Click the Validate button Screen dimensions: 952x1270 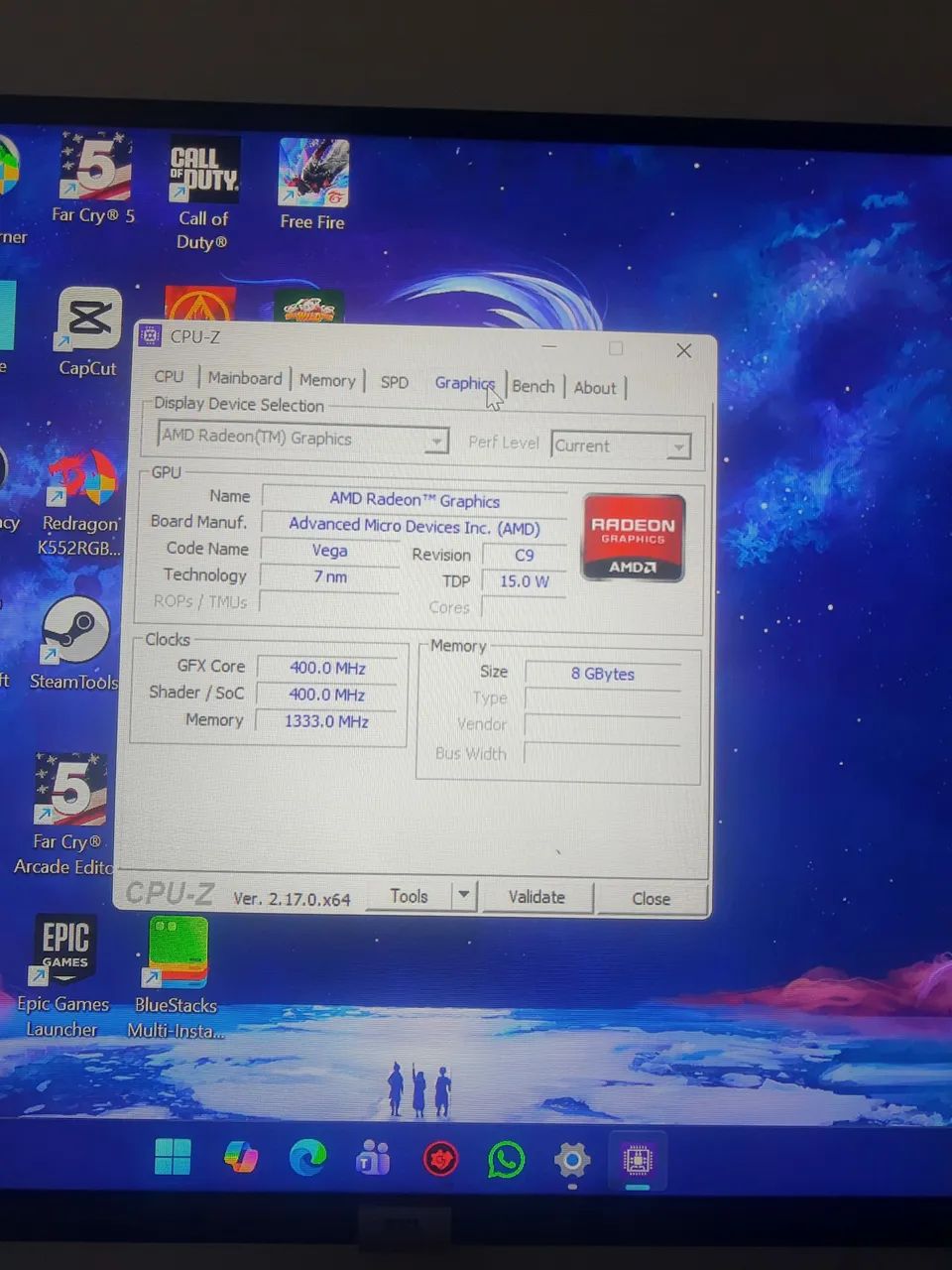pyautogui.click(x=536, y=897)
